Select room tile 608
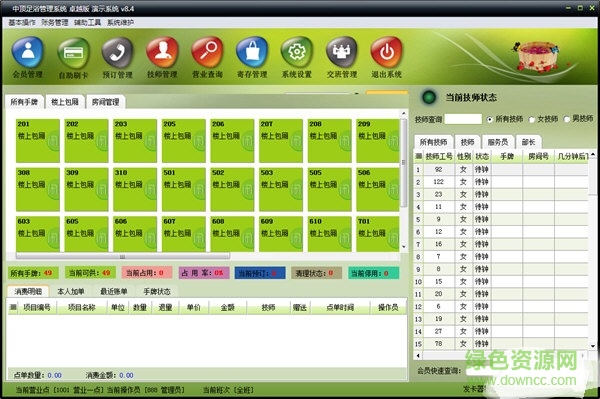This screenshot has width=600, height=399. click(x=232, y=234)
